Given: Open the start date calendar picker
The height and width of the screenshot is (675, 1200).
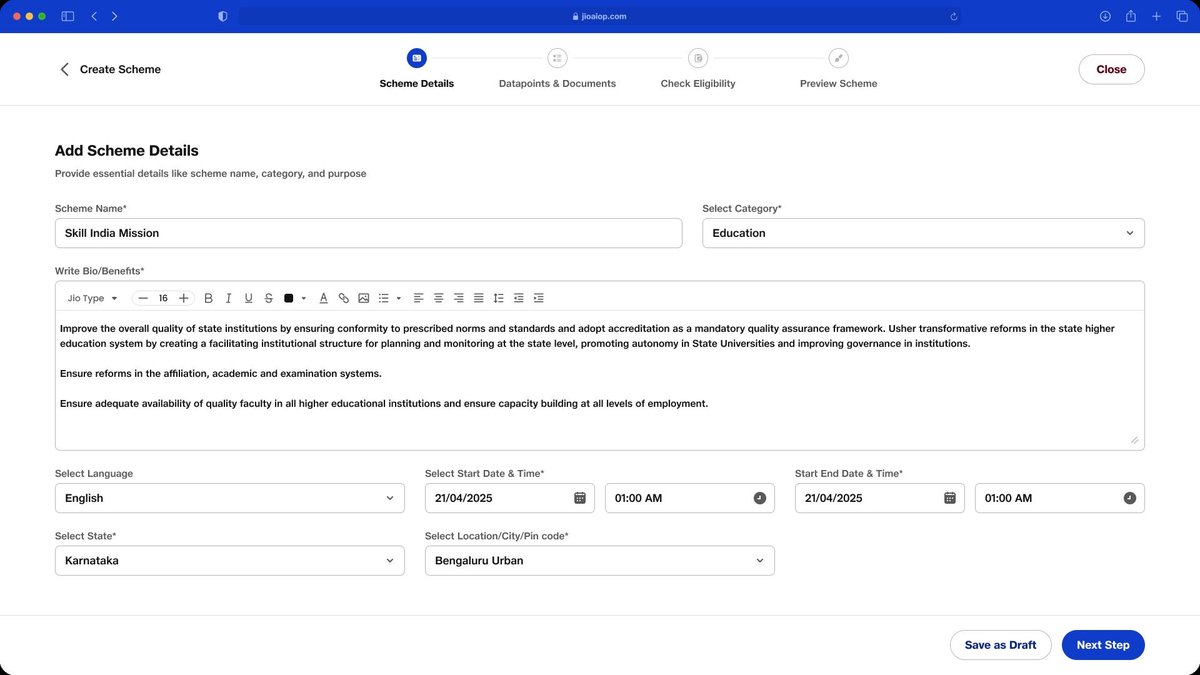Looking at the screenshot, I should [x=579, y=498].
